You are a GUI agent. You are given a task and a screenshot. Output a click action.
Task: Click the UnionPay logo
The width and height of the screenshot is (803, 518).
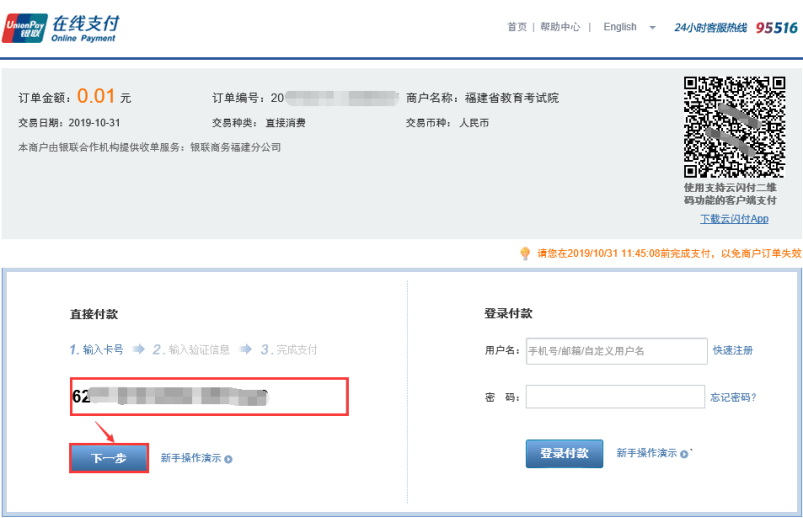(23, 28)
